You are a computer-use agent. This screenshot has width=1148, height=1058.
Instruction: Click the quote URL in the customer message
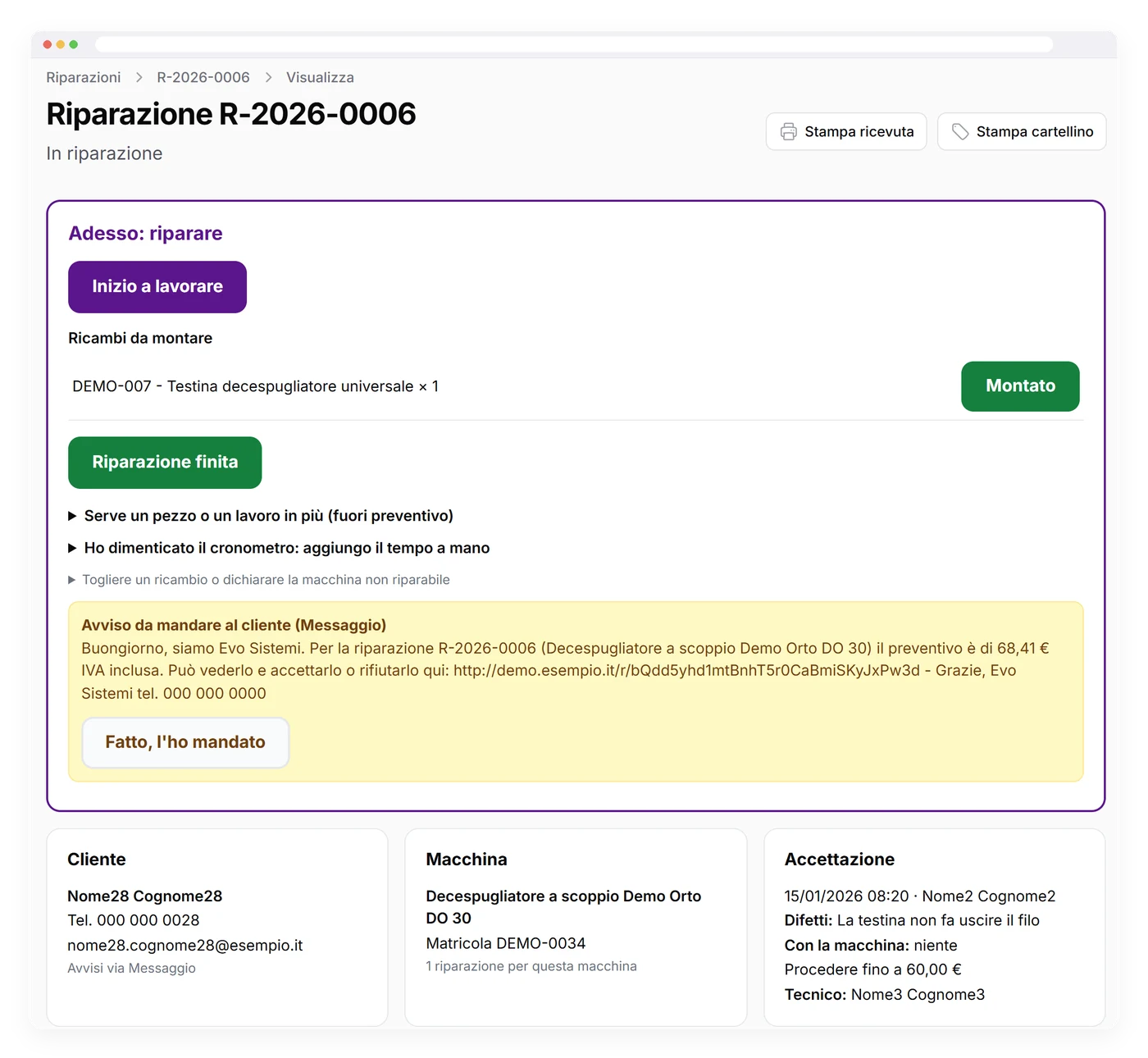[686, 670]
